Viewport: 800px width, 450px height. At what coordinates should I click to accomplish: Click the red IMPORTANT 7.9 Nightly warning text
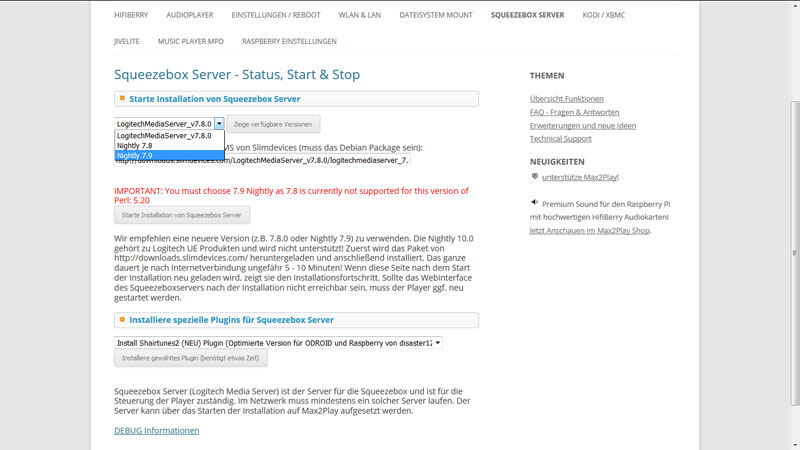pos(291,195)
